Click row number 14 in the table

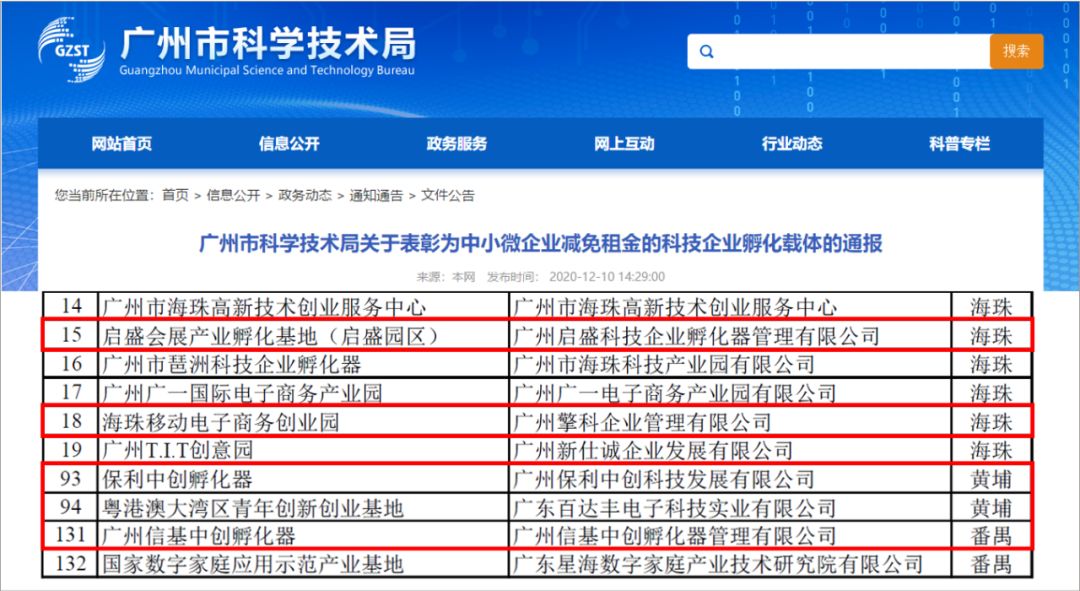pyautogui.click(x=71, y=307)
